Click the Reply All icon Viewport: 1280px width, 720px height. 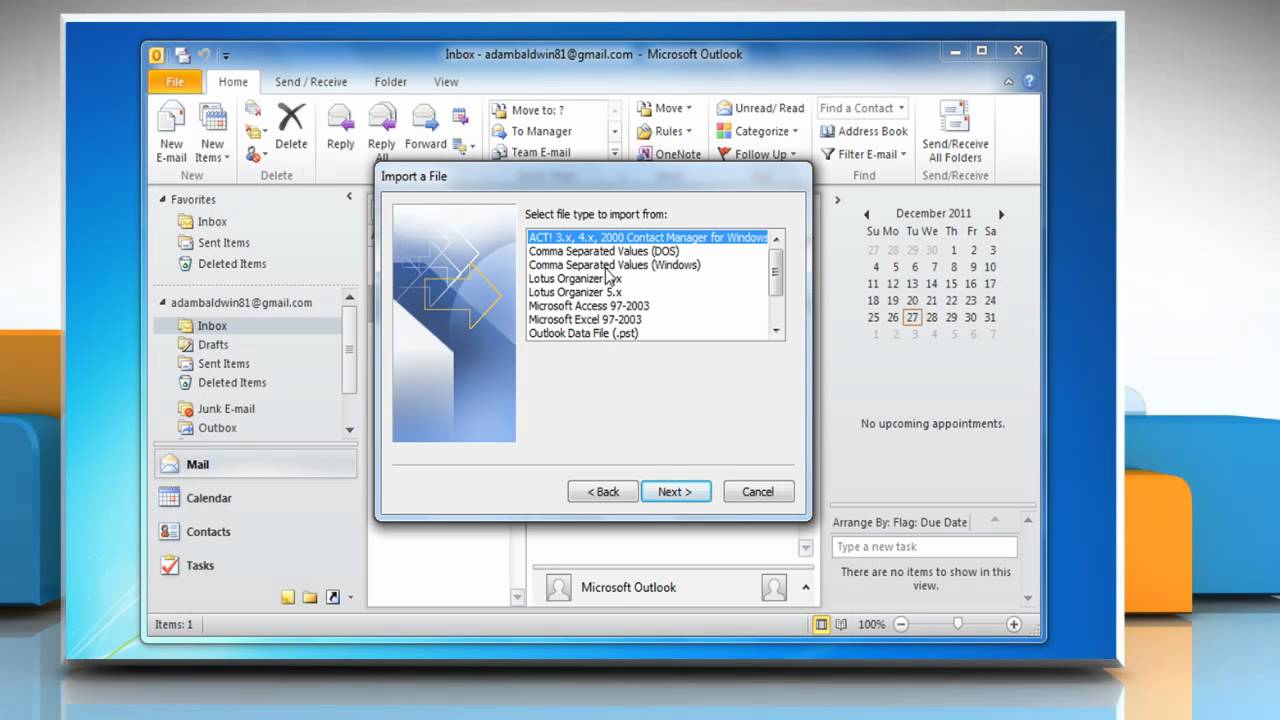point(382,131)
